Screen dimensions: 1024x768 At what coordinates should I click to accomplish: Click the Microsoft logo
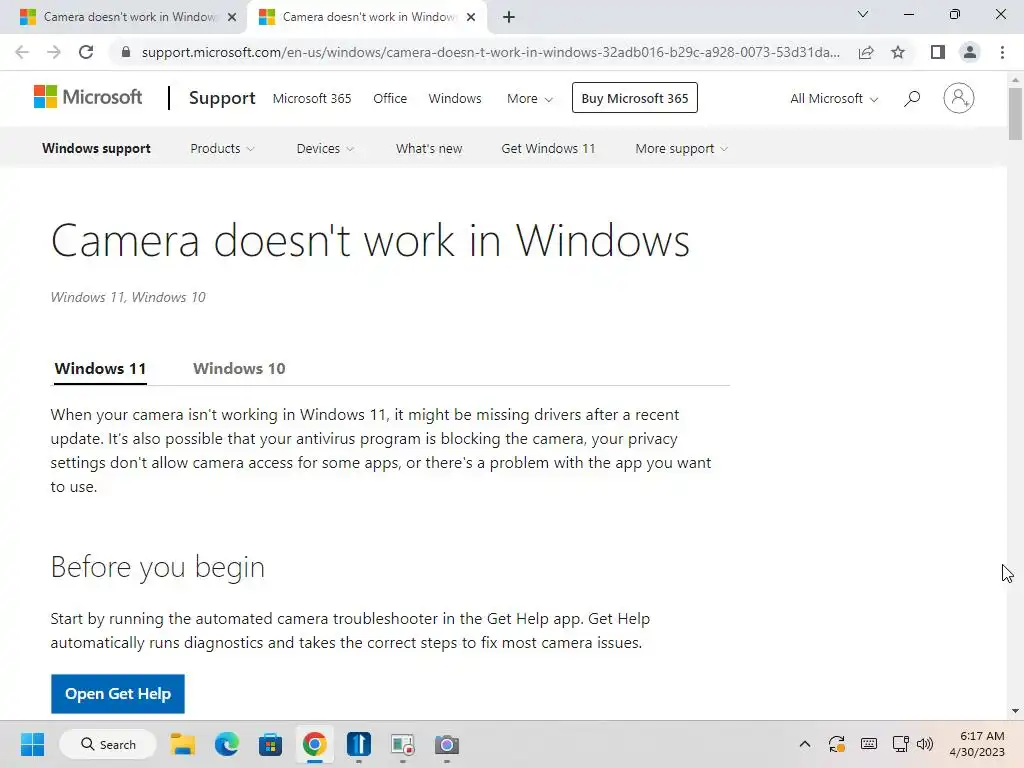click(x=88, y=97)
